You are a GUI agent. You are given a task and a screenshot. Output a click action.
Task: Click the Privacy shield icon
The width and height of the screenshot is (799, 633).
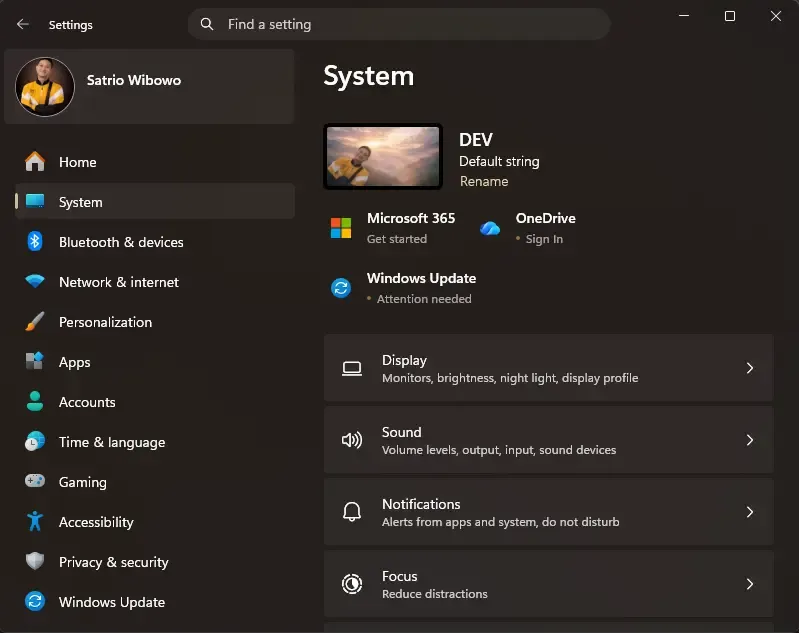[35, 561]
